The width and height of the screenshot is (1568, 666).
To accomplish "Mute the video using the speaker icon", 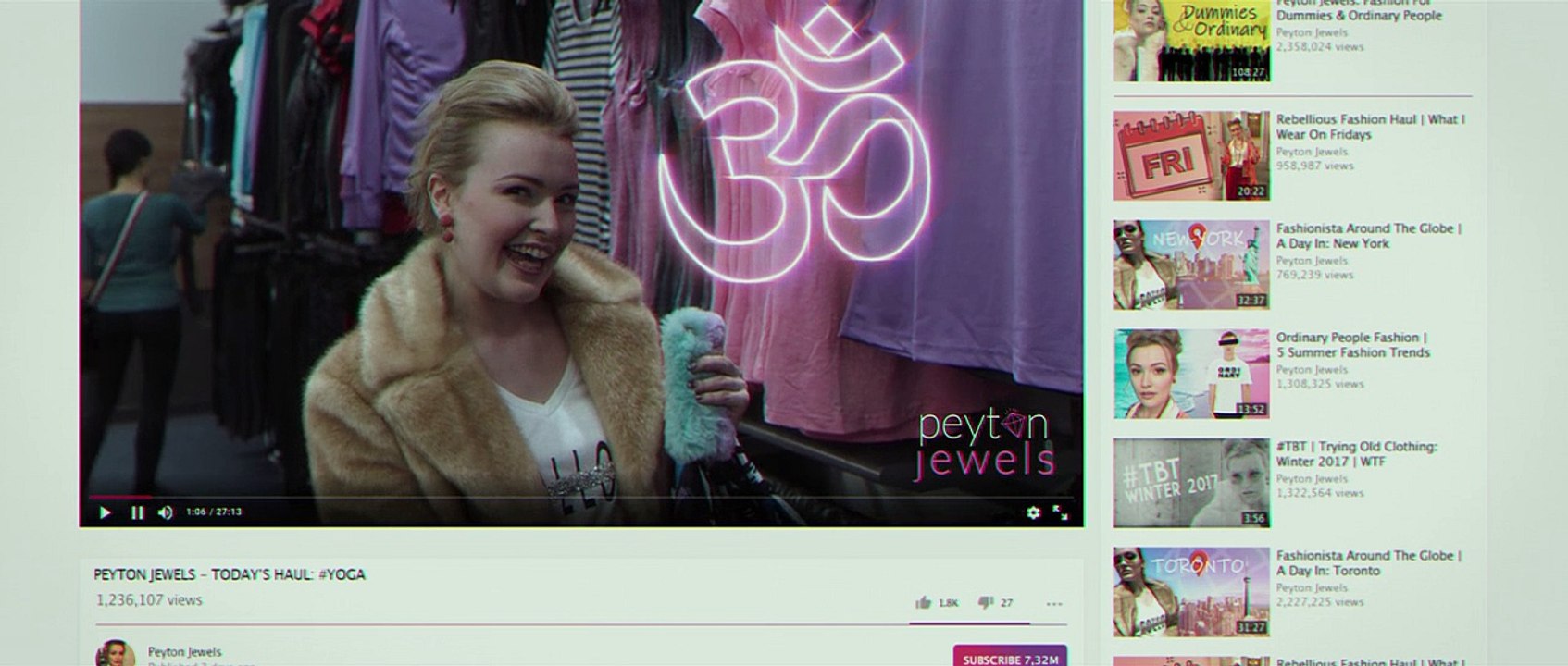I will tap(166, 512).
